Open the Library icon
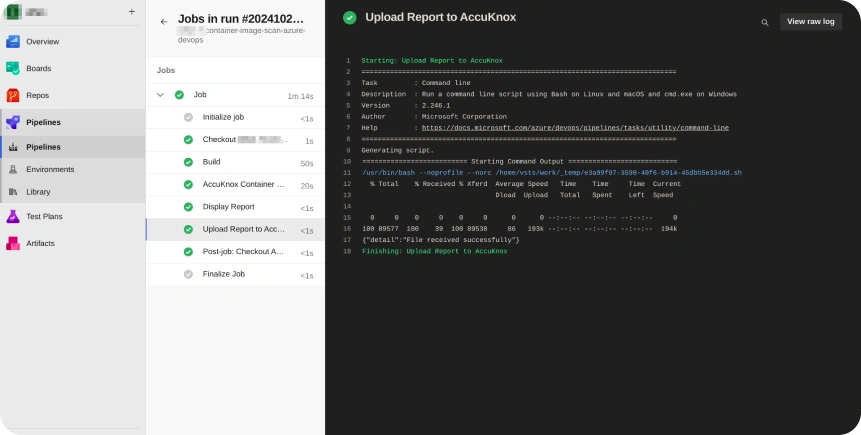Image resolution: width=861 pixels, height=435 pixels. tap(13, 192)
